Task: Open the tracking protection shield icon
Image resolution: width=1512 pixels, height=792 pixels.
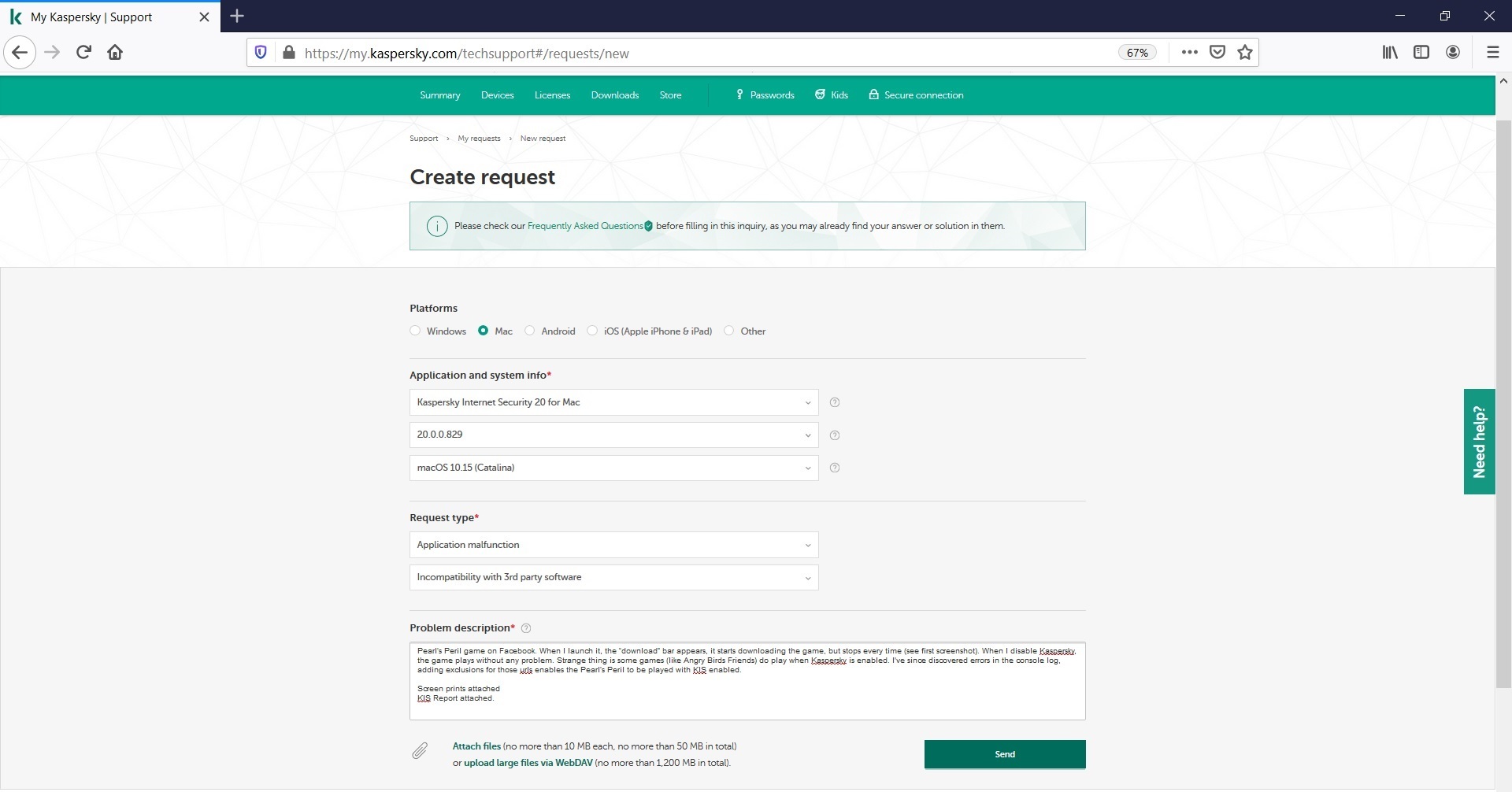Action: coord(261,53)
